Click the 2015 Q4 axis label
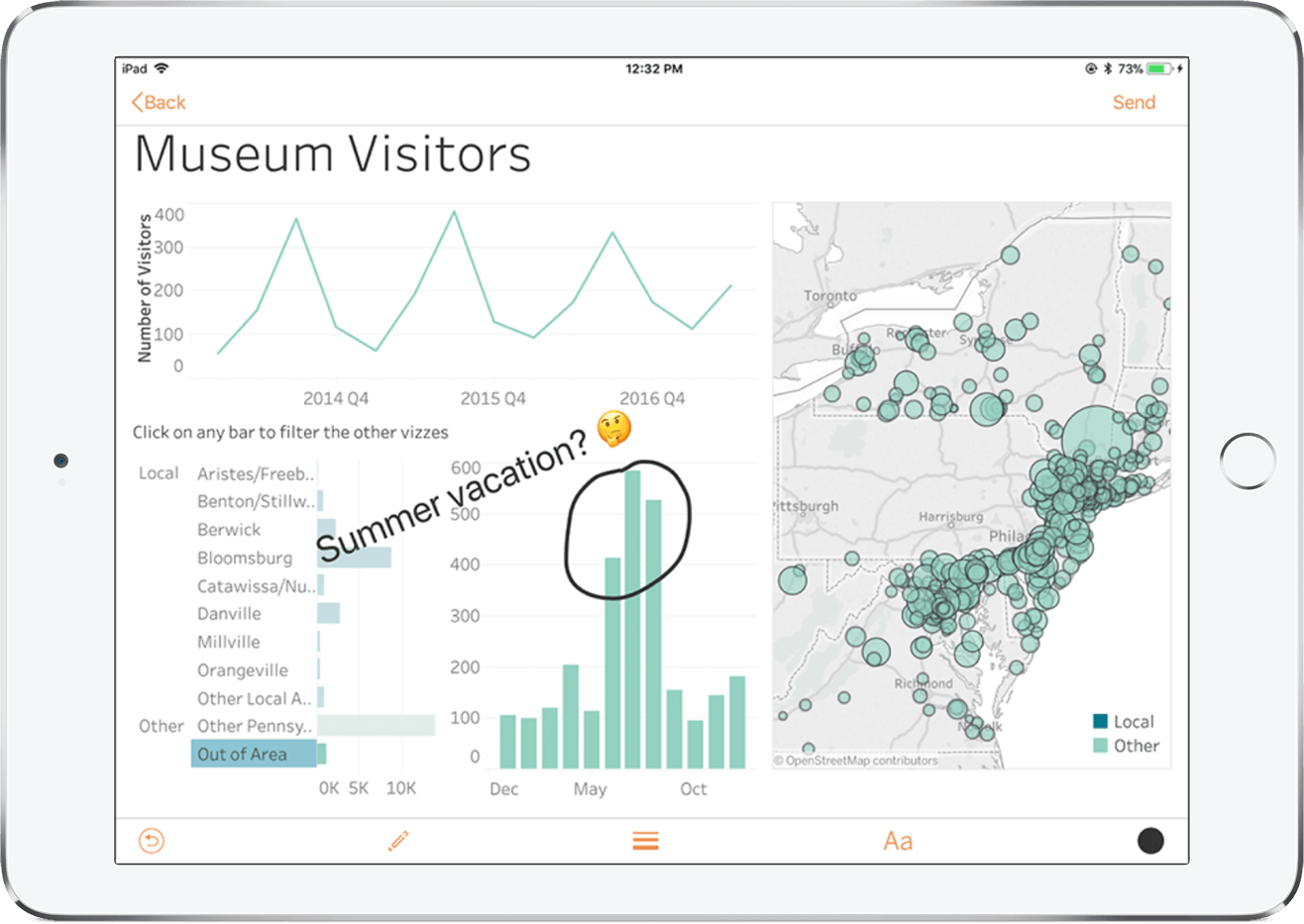This screenshot has width=1304, height=924. tap(493, 398)
